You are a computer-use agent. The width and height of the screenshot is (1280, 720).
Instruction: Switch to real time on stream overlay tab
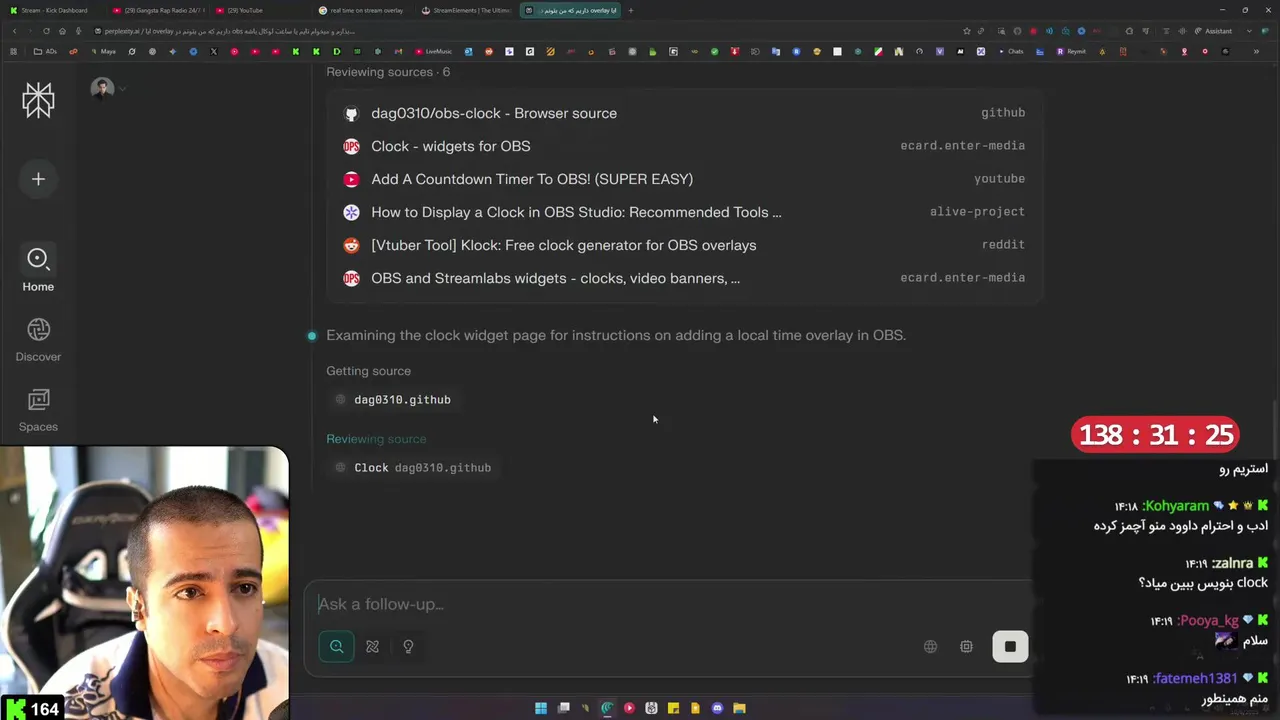click(x=364, y=10)
